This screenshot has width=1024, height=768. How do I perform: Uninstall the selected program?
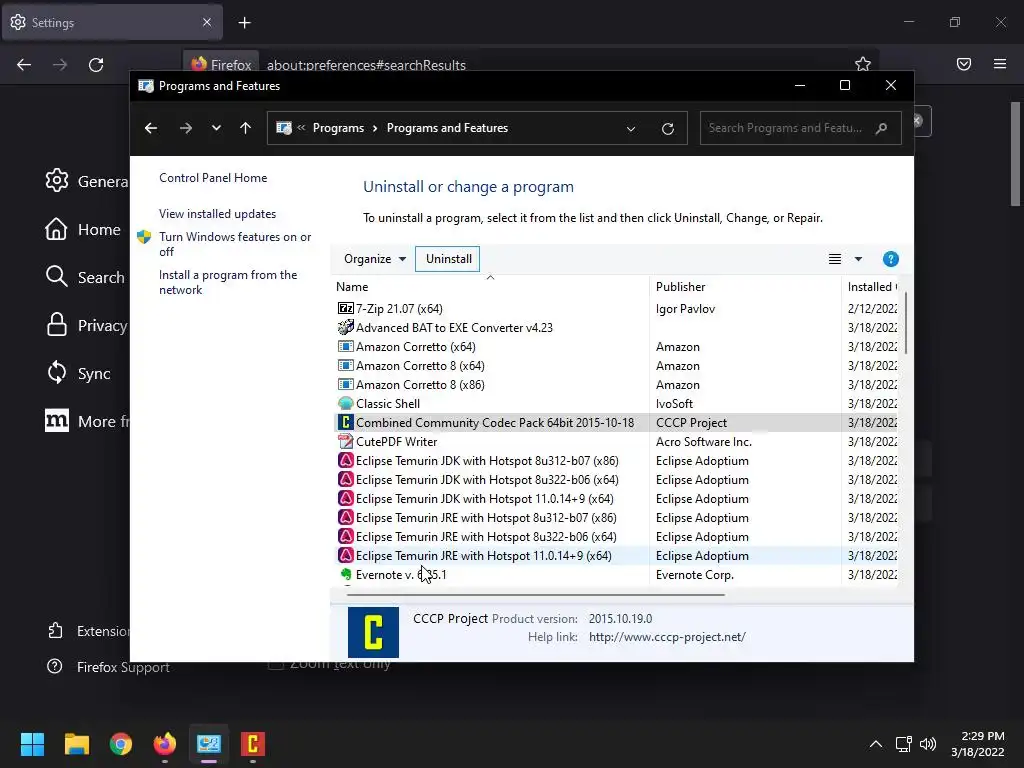coord(448,259)
